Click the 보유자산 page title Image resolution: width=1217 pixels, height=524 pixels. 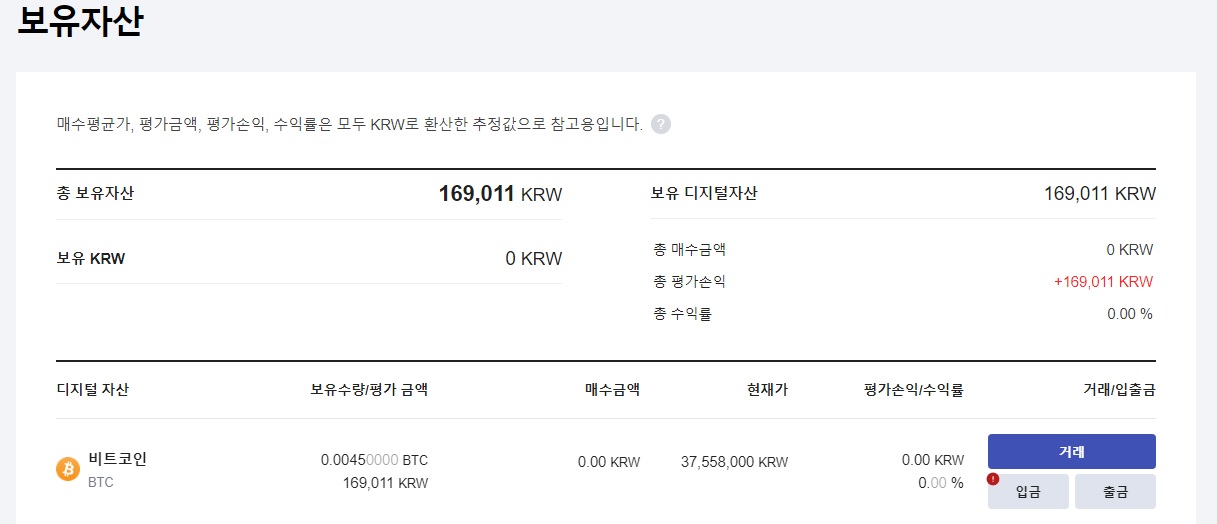click(80, 21)
